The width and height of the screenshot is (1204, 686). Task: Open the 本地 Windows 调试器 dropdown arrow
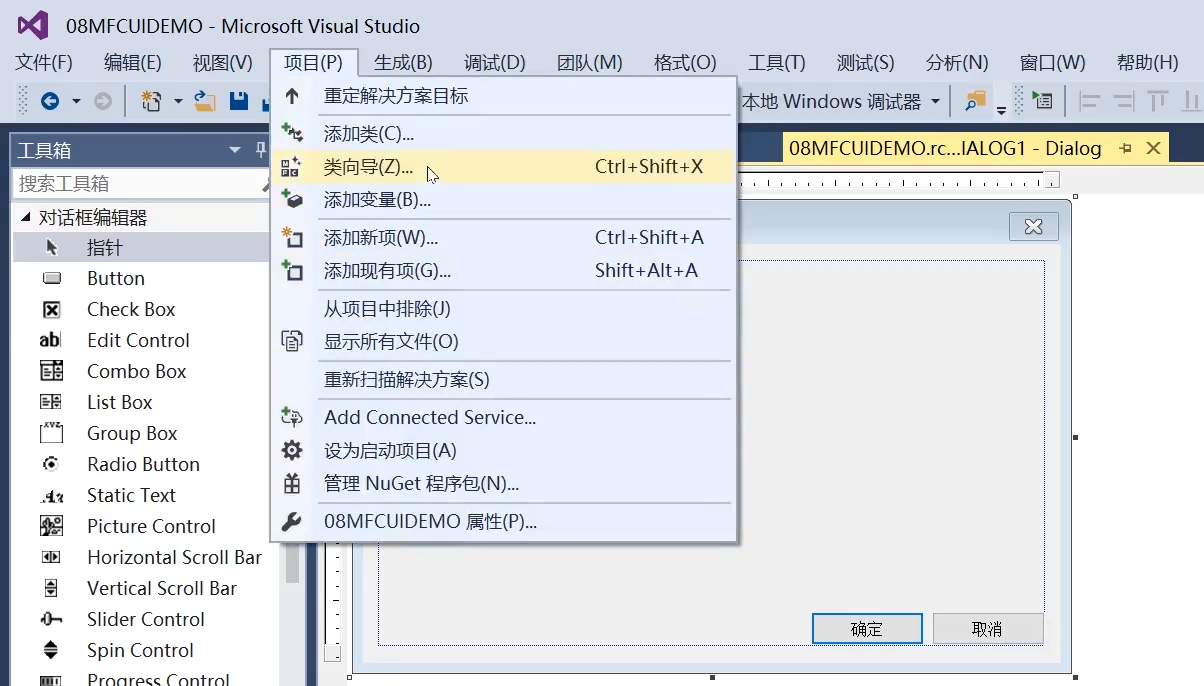[936, 101]
